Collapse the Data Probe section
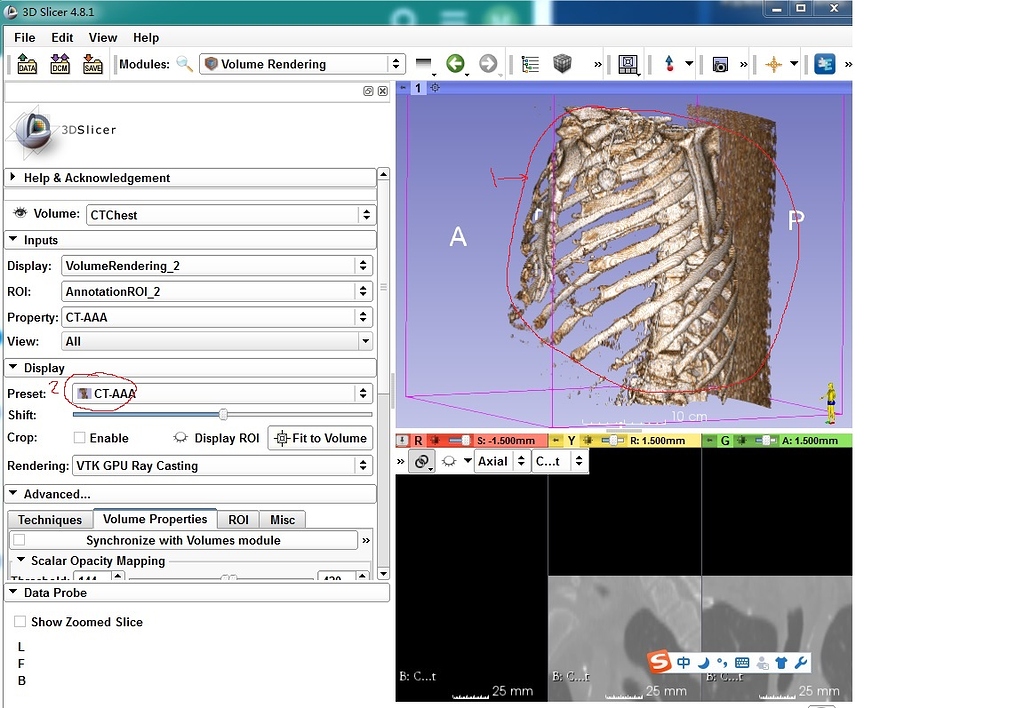Viewport: 1024px width, 708px height. (x=197, y=592)
